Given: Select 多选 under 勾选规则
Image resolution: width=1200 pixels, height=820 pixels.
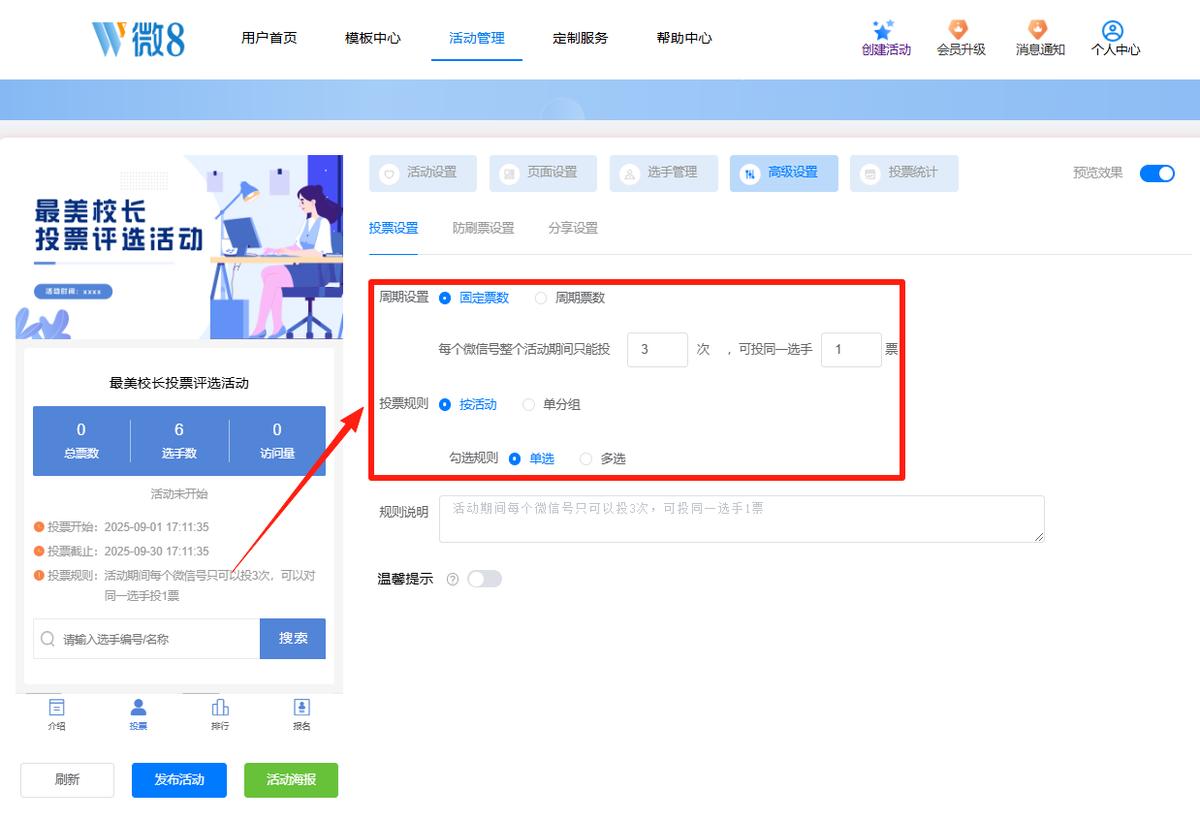Looking at the screenshot, I should tap(586, 459).
